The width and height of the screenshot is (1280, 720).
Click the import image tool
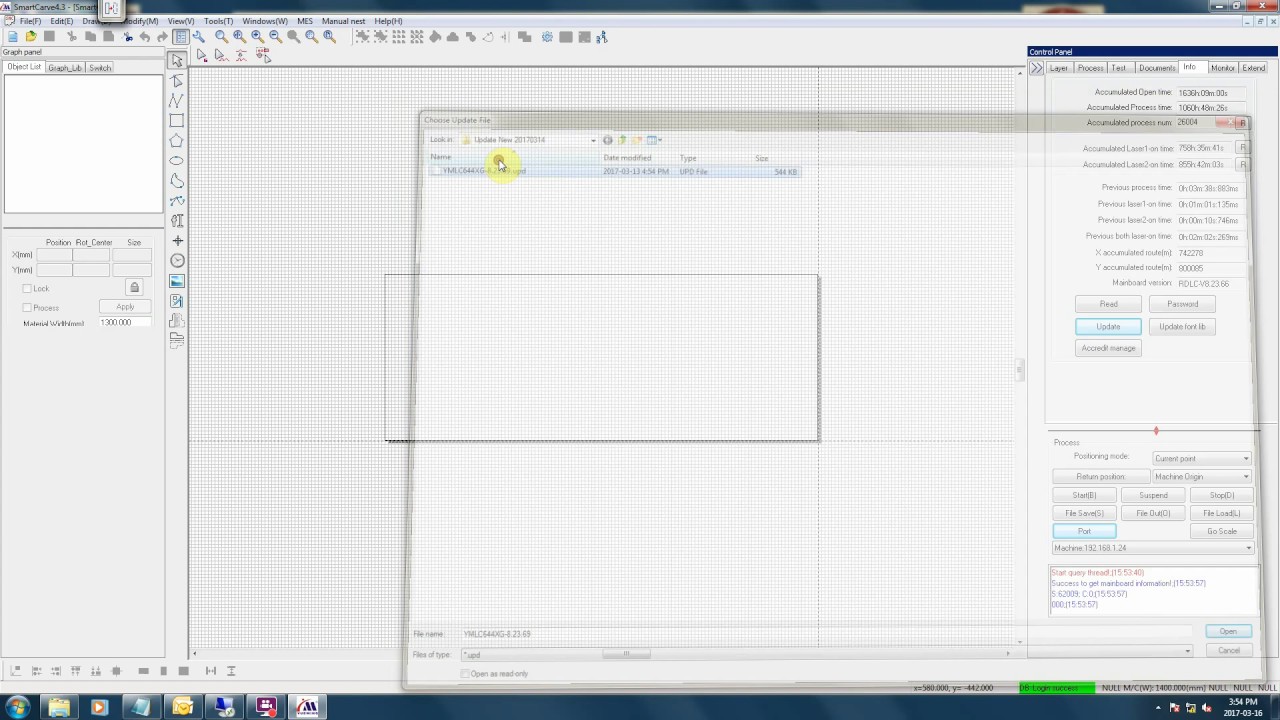point(177,281)
